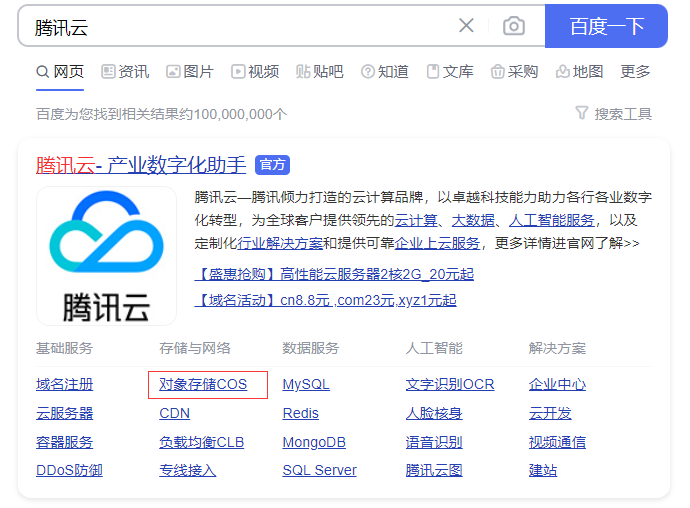Screen dimensions: 690x508
Task: Switch to the 采购 tab
Action: coord(514,72)
